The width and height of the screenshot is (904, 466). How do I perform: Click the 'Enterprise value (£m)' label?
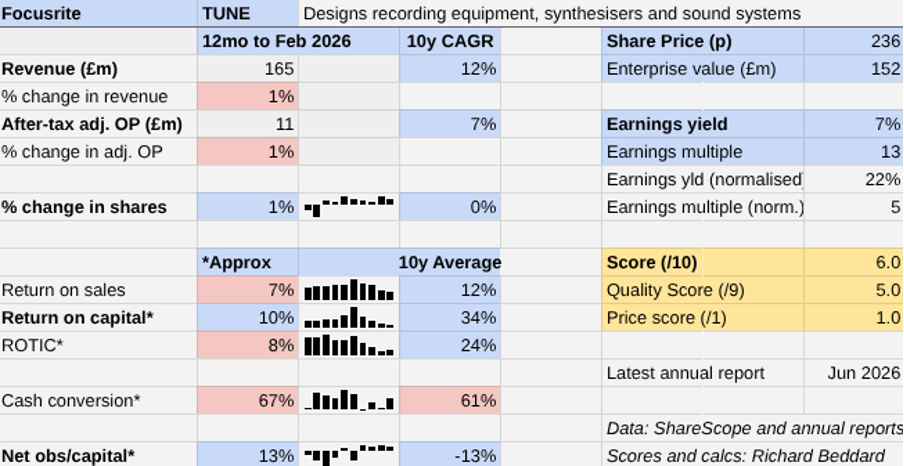click(x=703, y=69)
